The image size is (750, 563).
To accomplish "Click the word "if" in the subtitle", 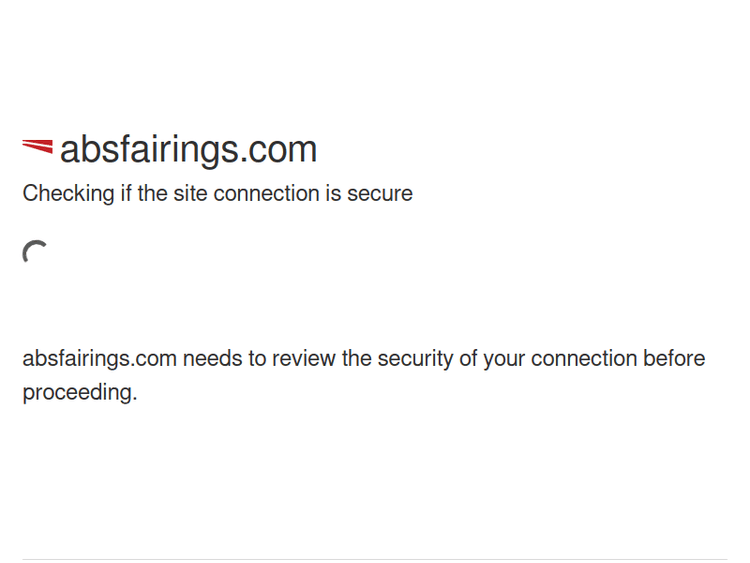I will click(x=126, y=194).
